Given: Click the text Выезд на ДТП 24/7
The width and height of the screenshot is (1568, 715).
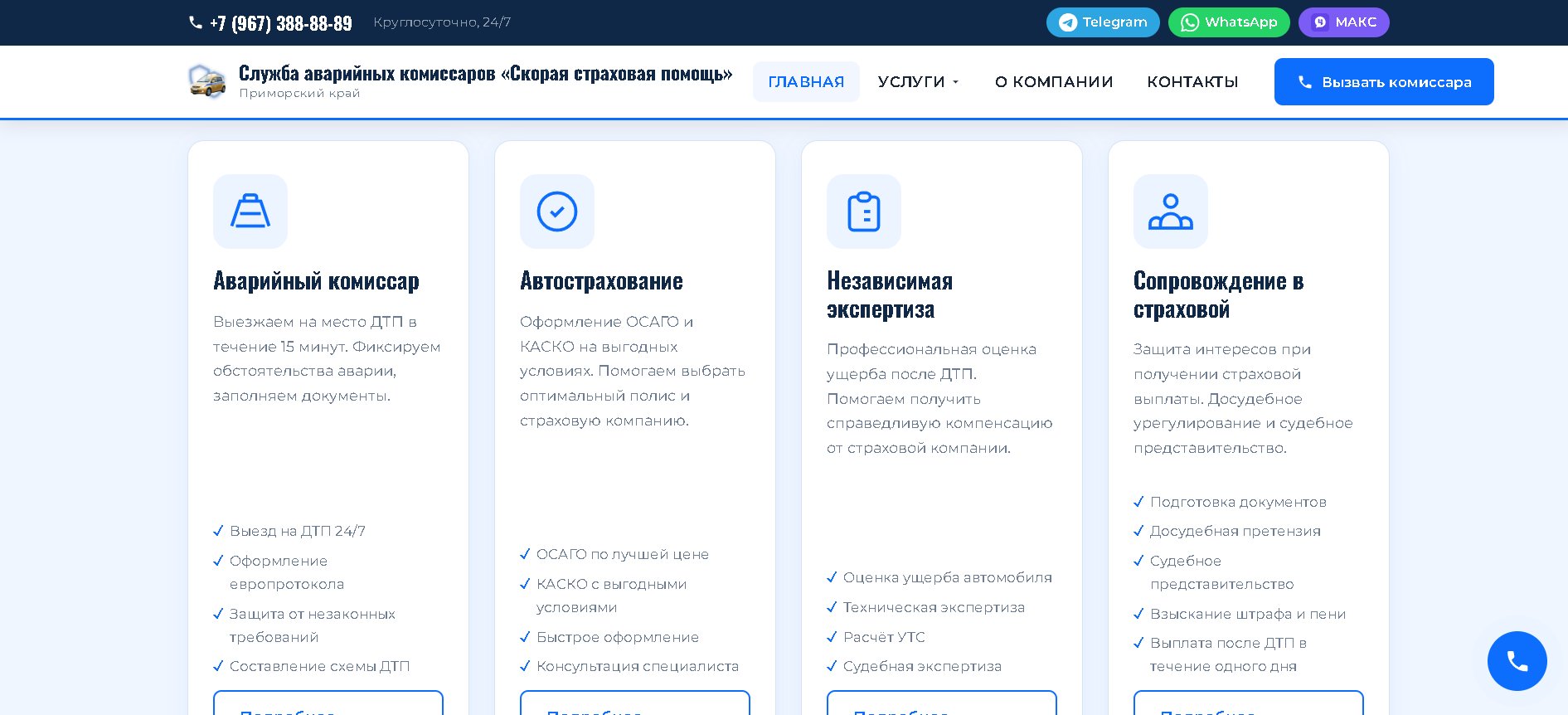Looking at the screenshot, I should (298, 531).
